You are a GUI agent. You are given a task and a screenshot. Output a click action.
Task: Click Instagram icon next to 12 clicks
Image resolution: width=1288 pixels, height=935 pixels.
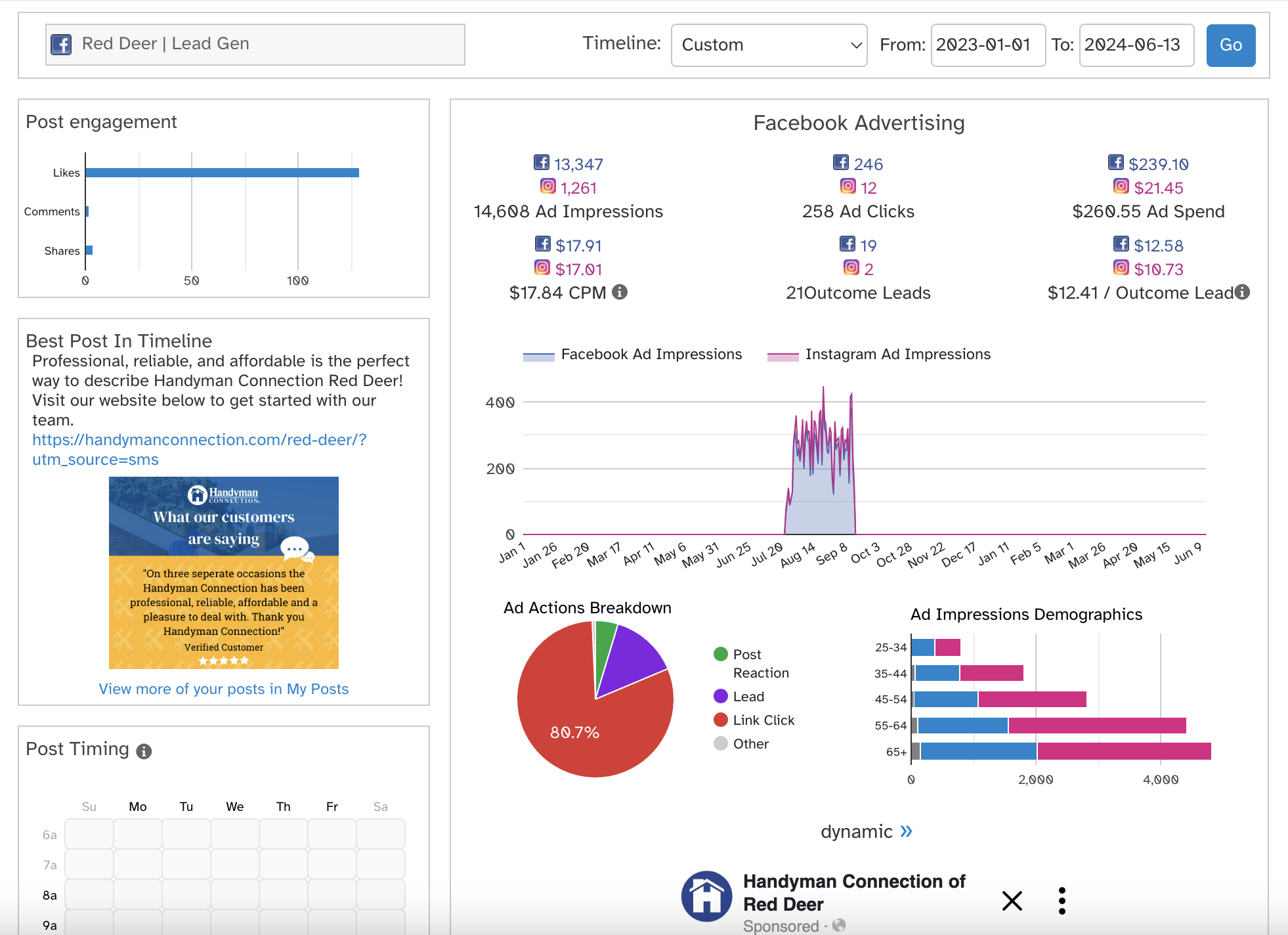coord(848,186)
